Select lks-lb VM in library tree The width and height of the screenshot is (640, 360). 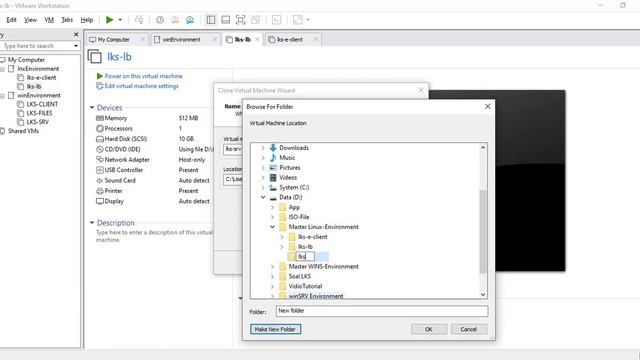tap(34, 87)
